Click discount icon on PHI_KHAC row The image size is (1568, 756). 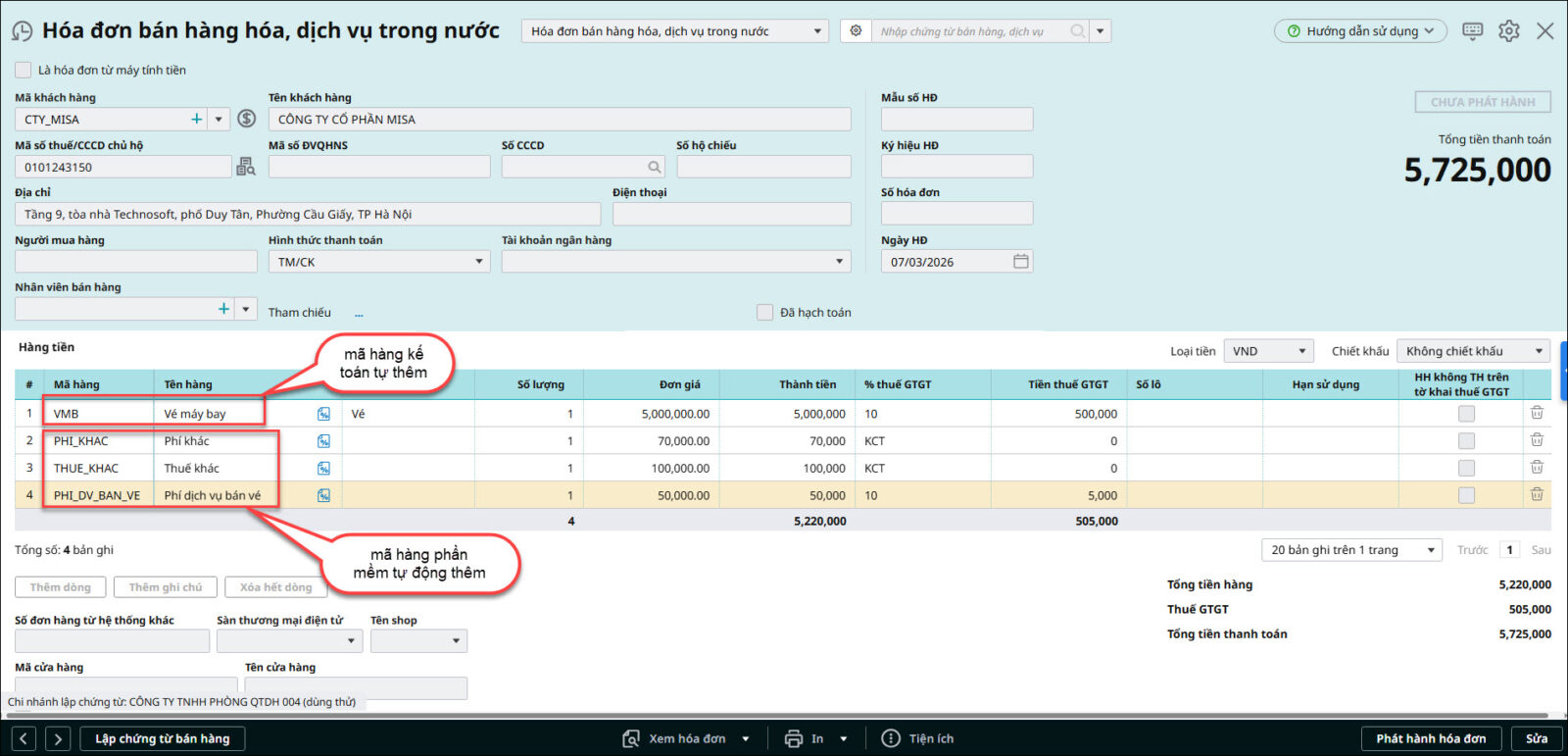point(323,441)
